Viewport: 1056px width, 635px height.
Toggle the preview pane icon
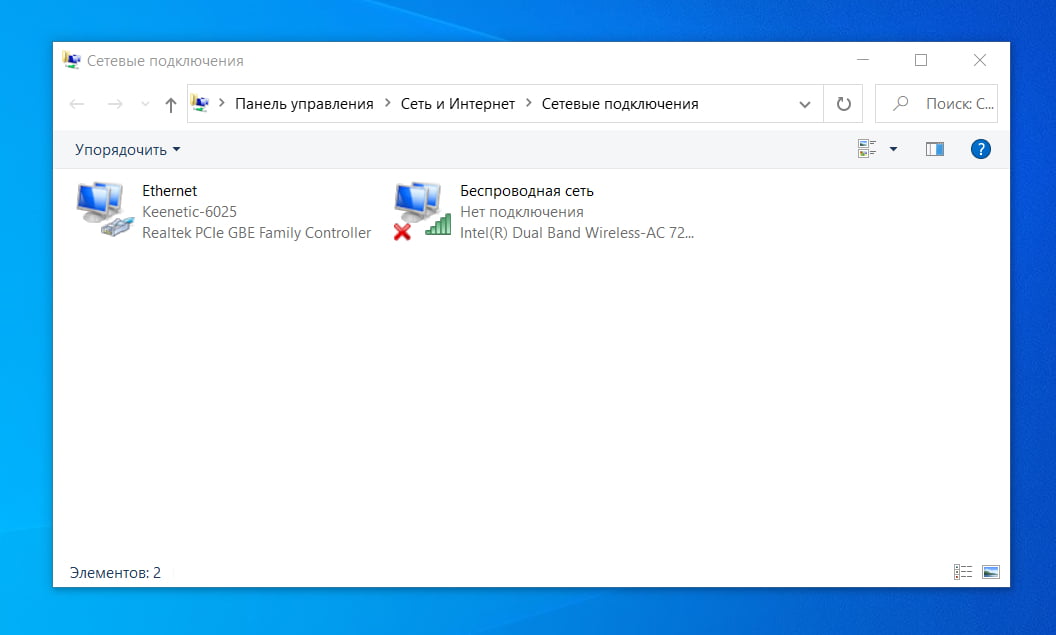pos(935,149)
